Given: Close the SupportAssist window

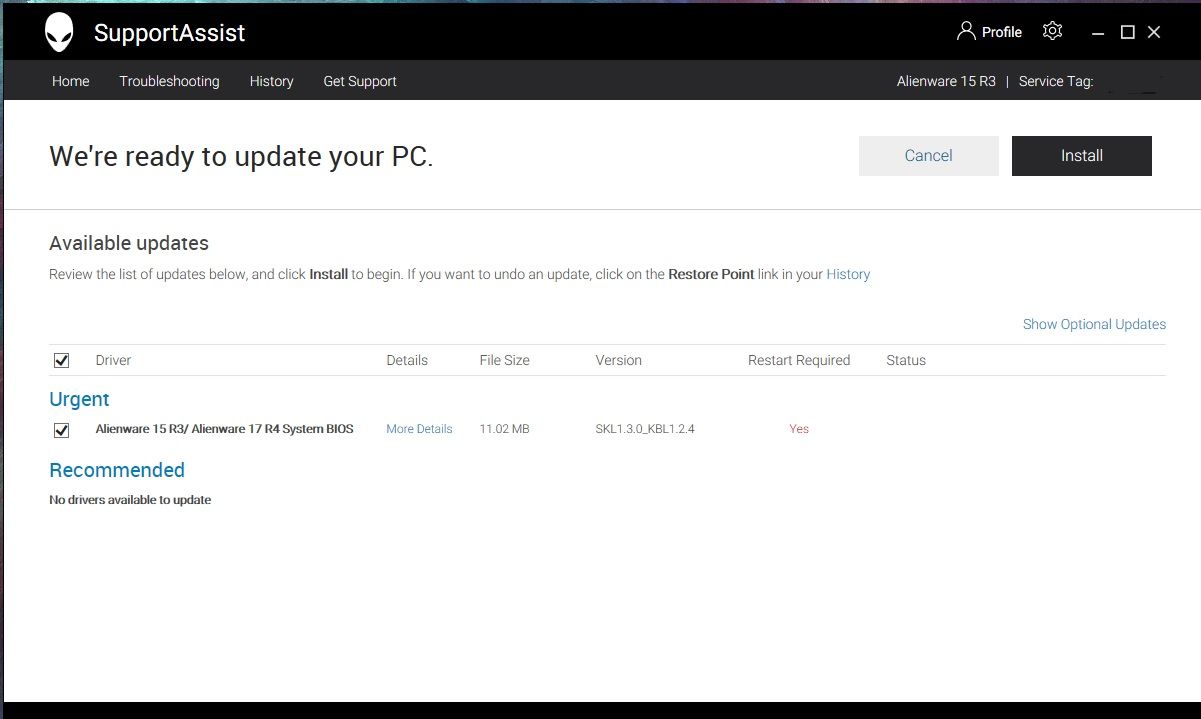Looking at the screenshot, I should click(1154, 33).
